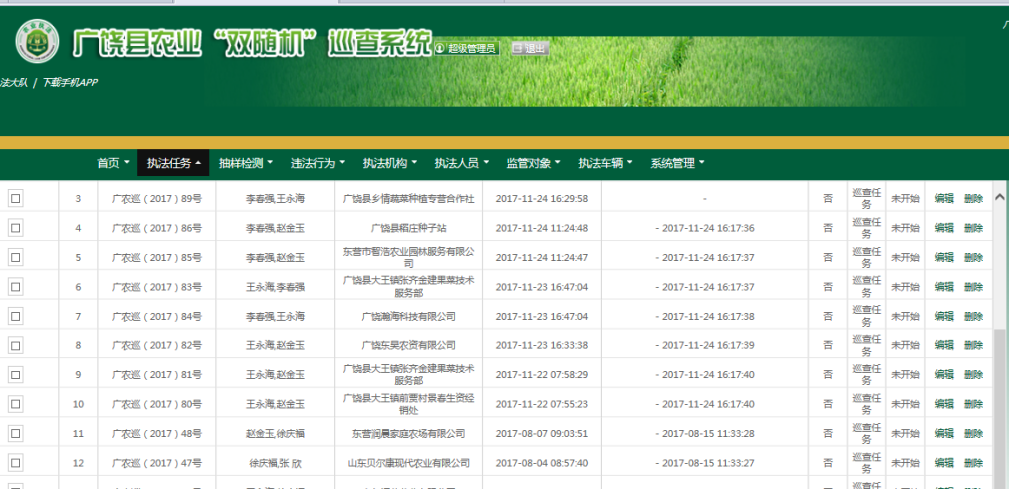Click the green agricultural law enforcement logo

[x=36, y=42]
